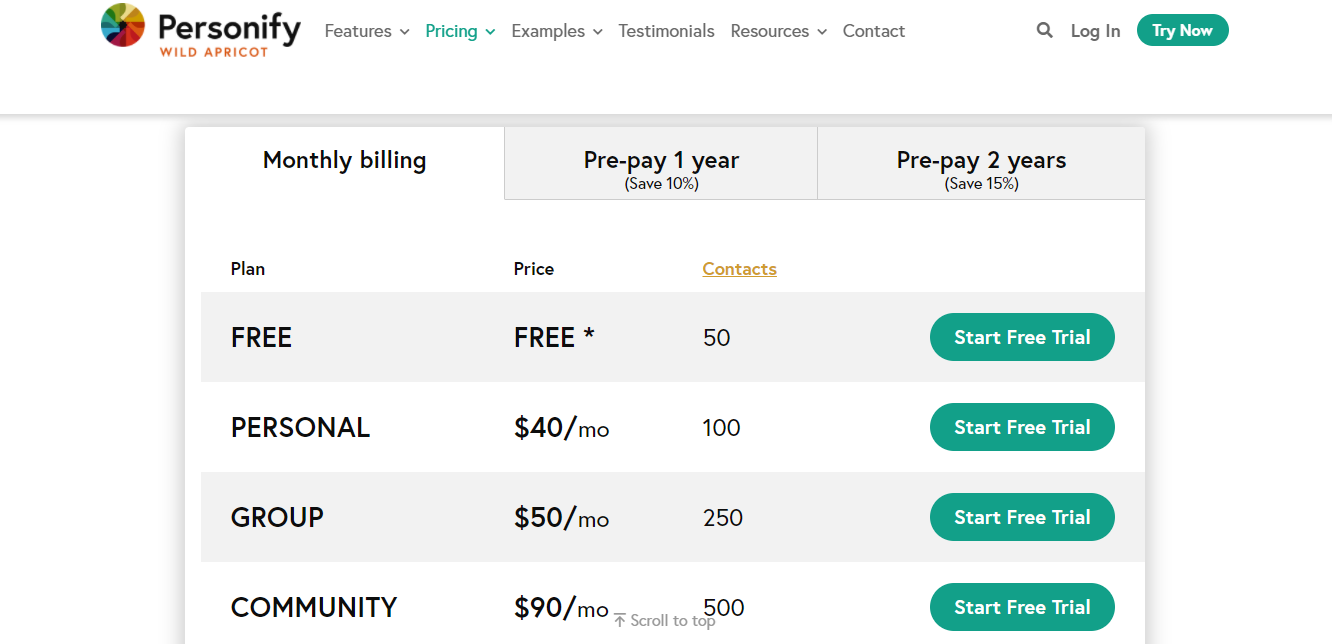Click the Scroll to top arrow
The width and height of the screenshot is (1332, 644).
[x=620, y=621]
